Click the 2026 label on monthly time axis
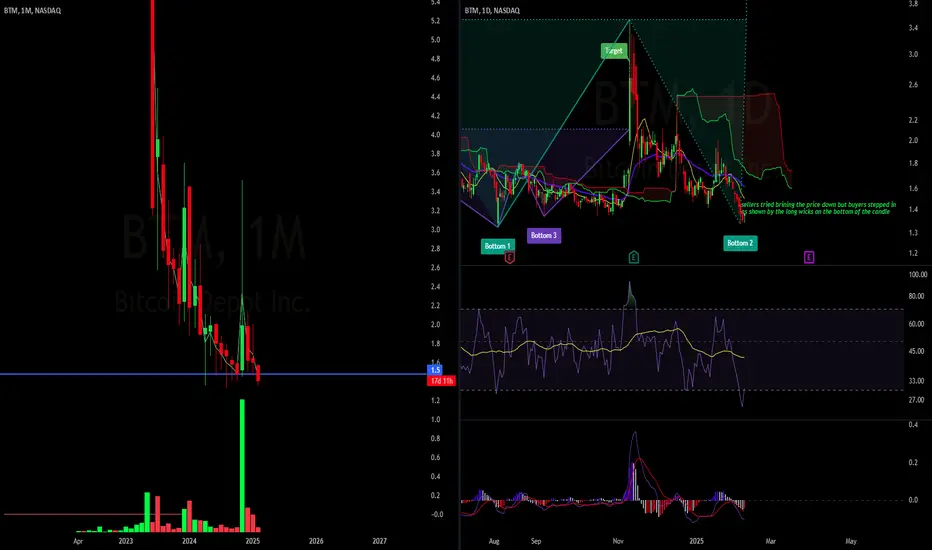The width and height of the screenshot is (932, 550). 316,541
